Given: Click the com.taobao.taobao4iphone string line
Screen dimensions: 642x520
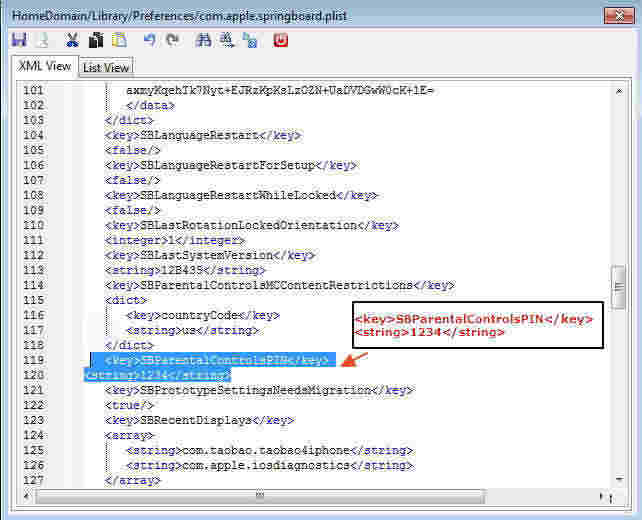Looking at the screenshot, I should [x=269, y=450].
